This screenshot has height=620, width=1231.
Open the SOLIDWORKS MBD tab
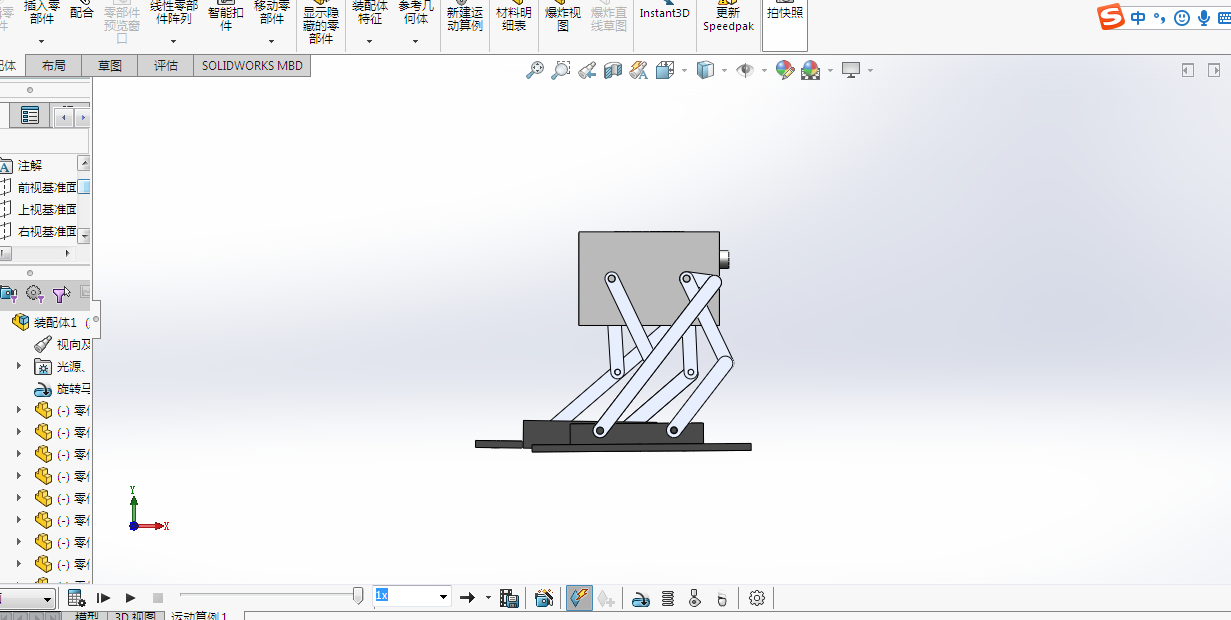(251, 65)
